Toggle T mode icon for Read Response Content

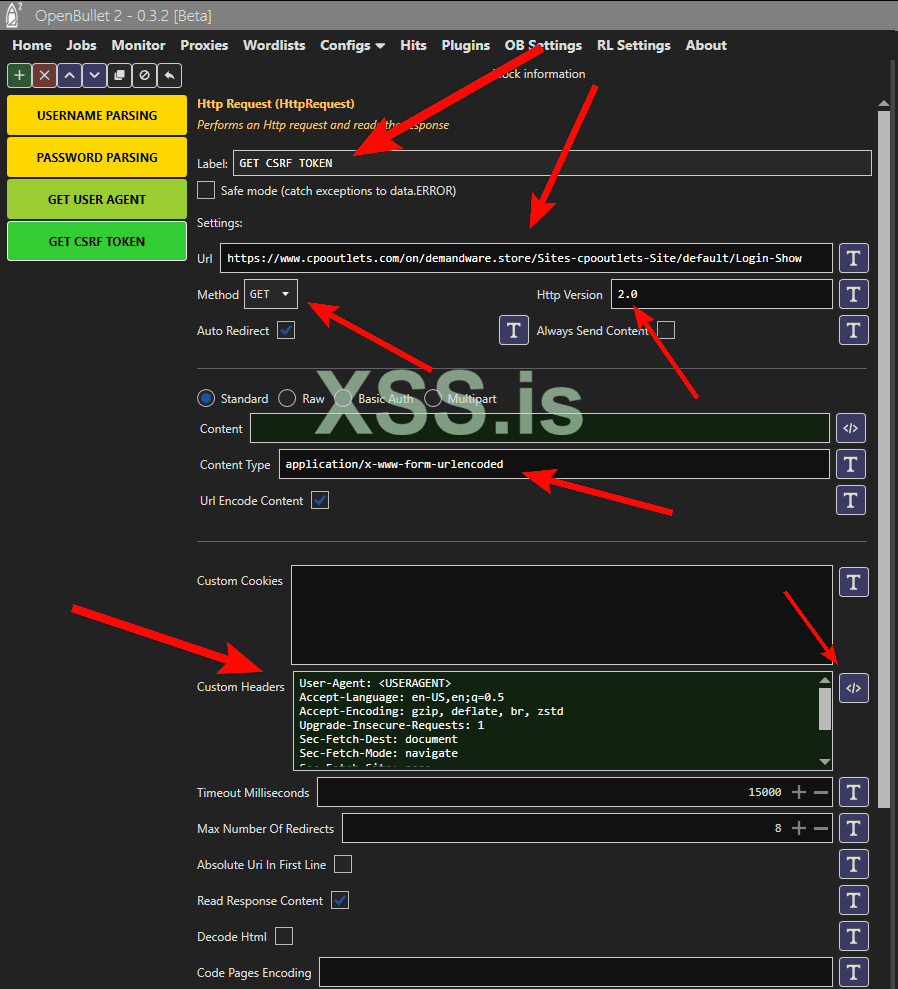pos(853,900)
